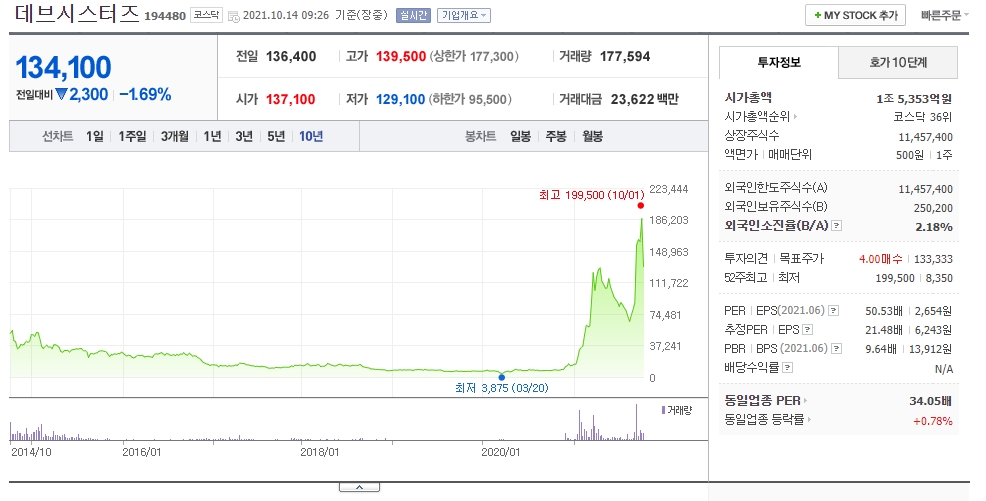This screenshot has width=986, height=501.
Task: Select the 3개월 line chart period
Action: coord(174,136)
